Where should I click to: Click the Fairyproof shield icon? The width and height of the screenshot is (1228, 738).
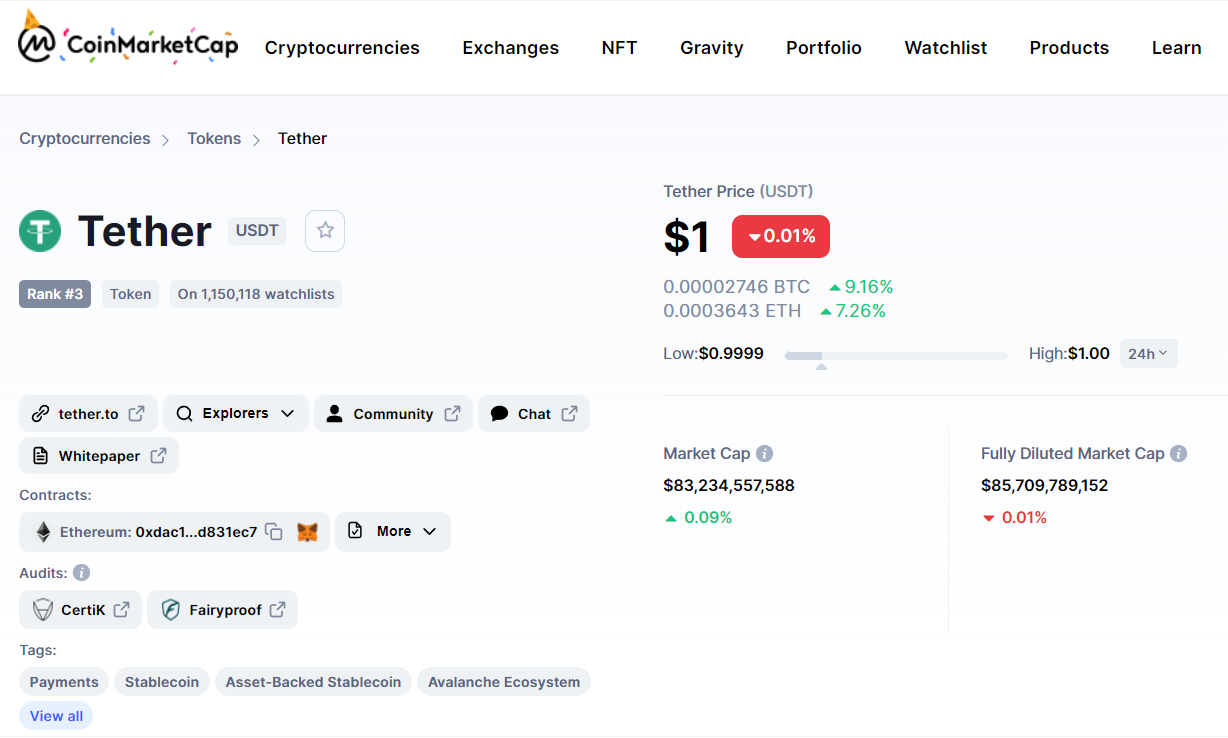tap(171, 609)
